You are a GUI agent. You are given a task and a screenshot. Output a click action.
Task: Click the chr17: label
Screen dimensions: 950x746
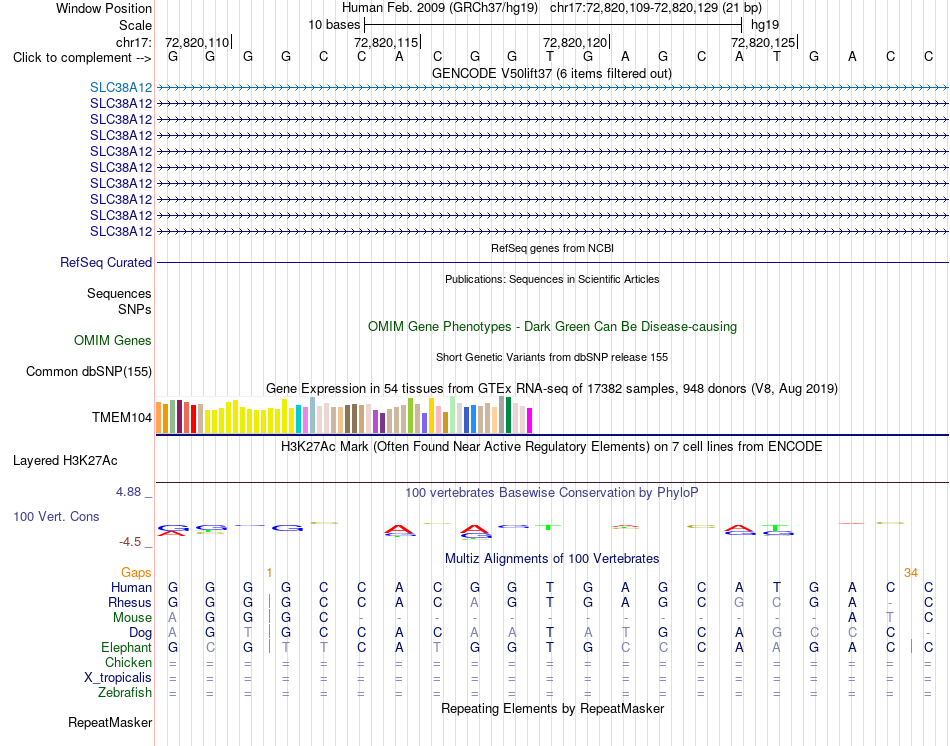coord(134,42)
